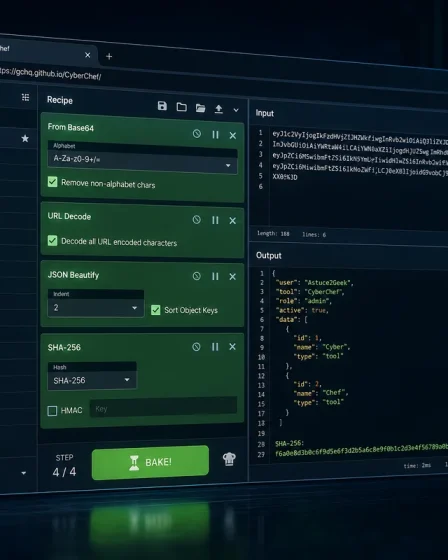This screenshot has height=560, width=448.
Task: Set breakpoint on the SHA-256 operation
Action: 215,346
